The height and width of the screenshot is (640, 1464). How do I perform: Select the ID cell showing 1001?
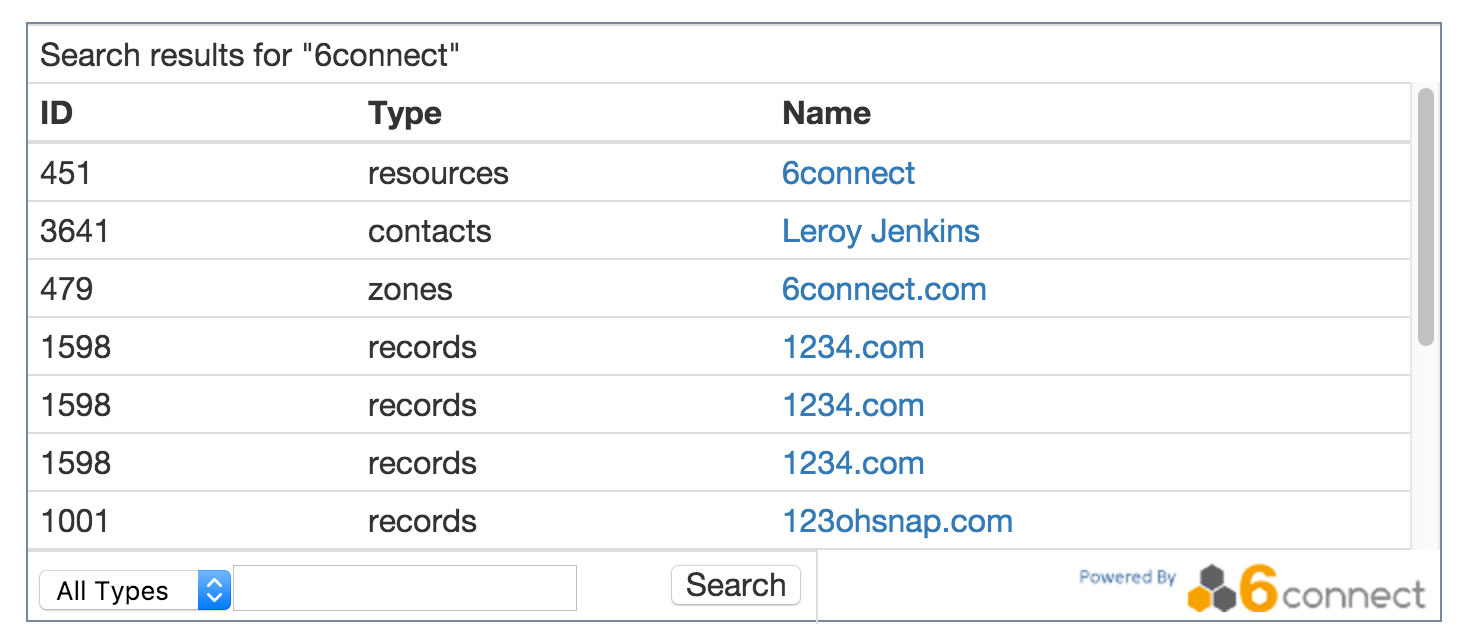(x=75, y=521)
